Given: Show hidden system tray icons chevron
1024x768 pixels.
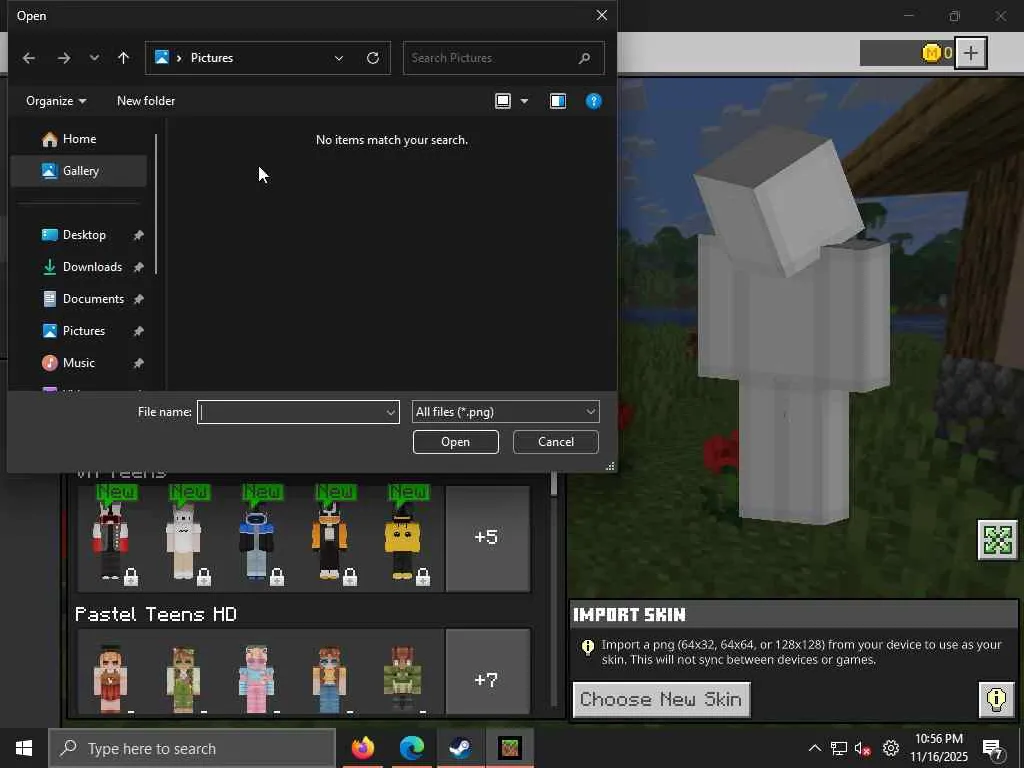Looking at the screenshot, I should (x=814, y=748).
